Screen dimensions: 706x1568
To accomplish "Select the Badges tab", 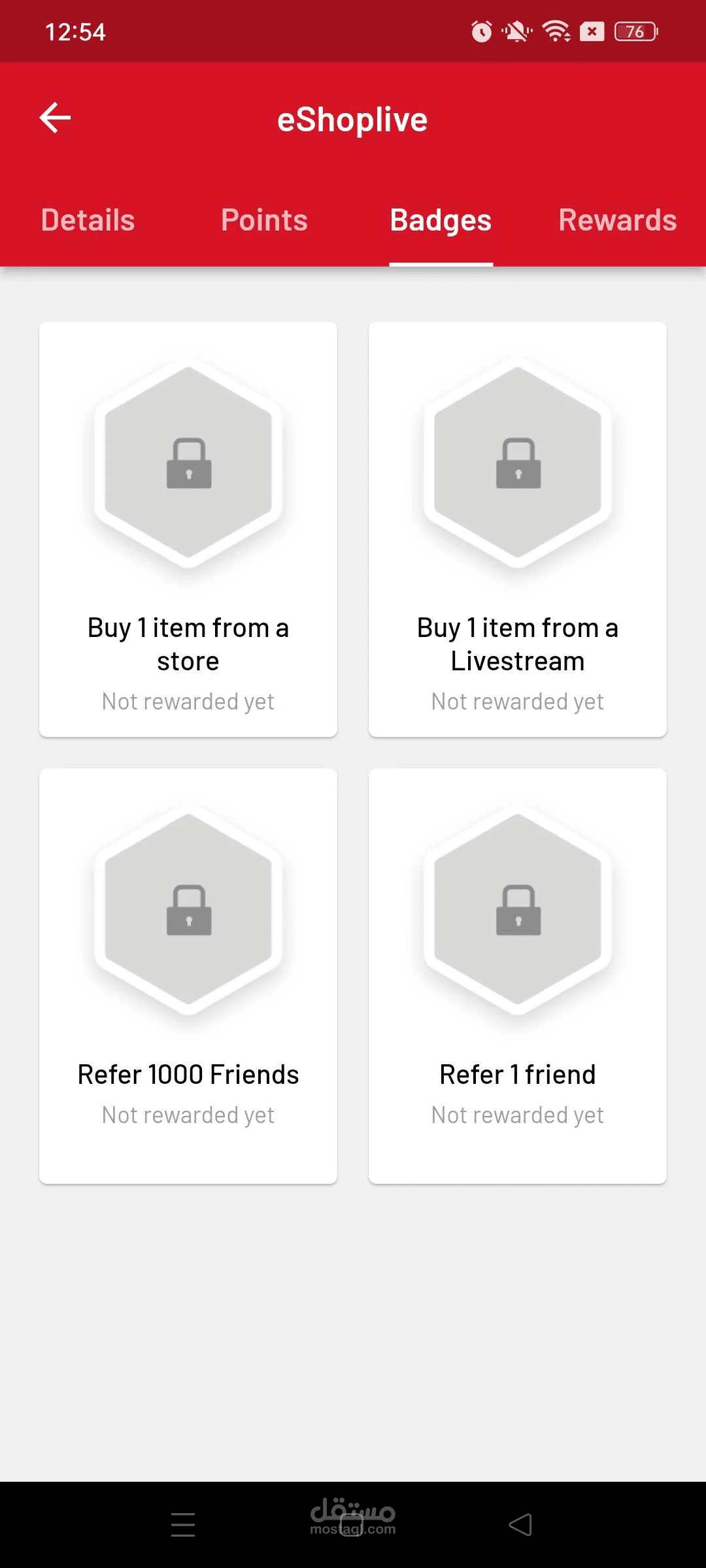I will click(441, 220).
